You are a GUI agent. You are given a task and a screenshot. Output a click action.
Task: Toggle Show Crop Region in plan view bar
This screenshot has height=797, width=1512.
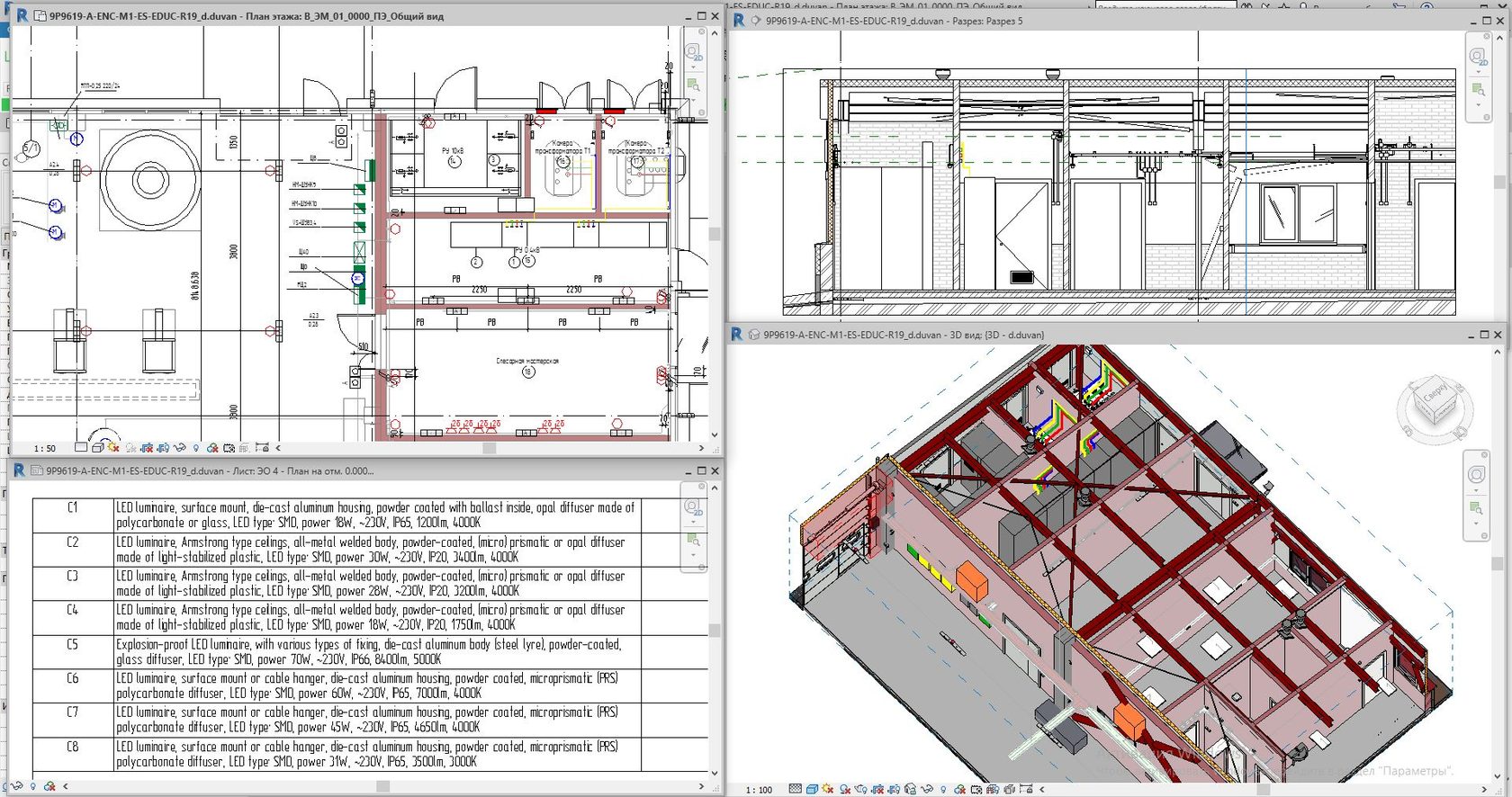tap(163, 447)
